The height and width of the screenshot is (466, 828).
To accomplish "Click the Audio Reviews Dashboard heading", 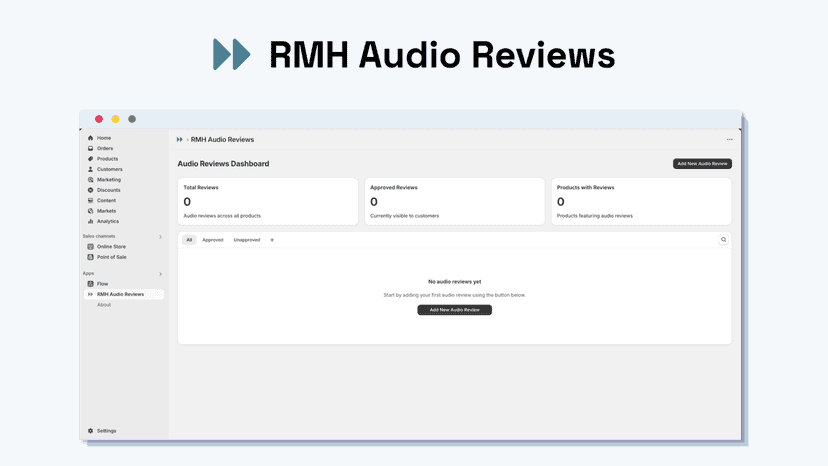I will click(223, 164).
